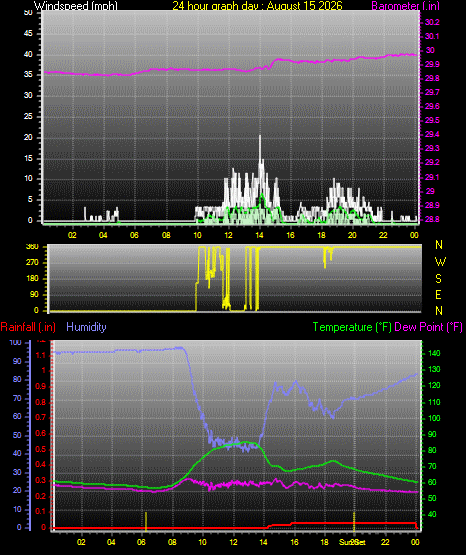Click the Humidity legend label
The height and width of the screenshot is (555, 466).
[x=86, y=327]
